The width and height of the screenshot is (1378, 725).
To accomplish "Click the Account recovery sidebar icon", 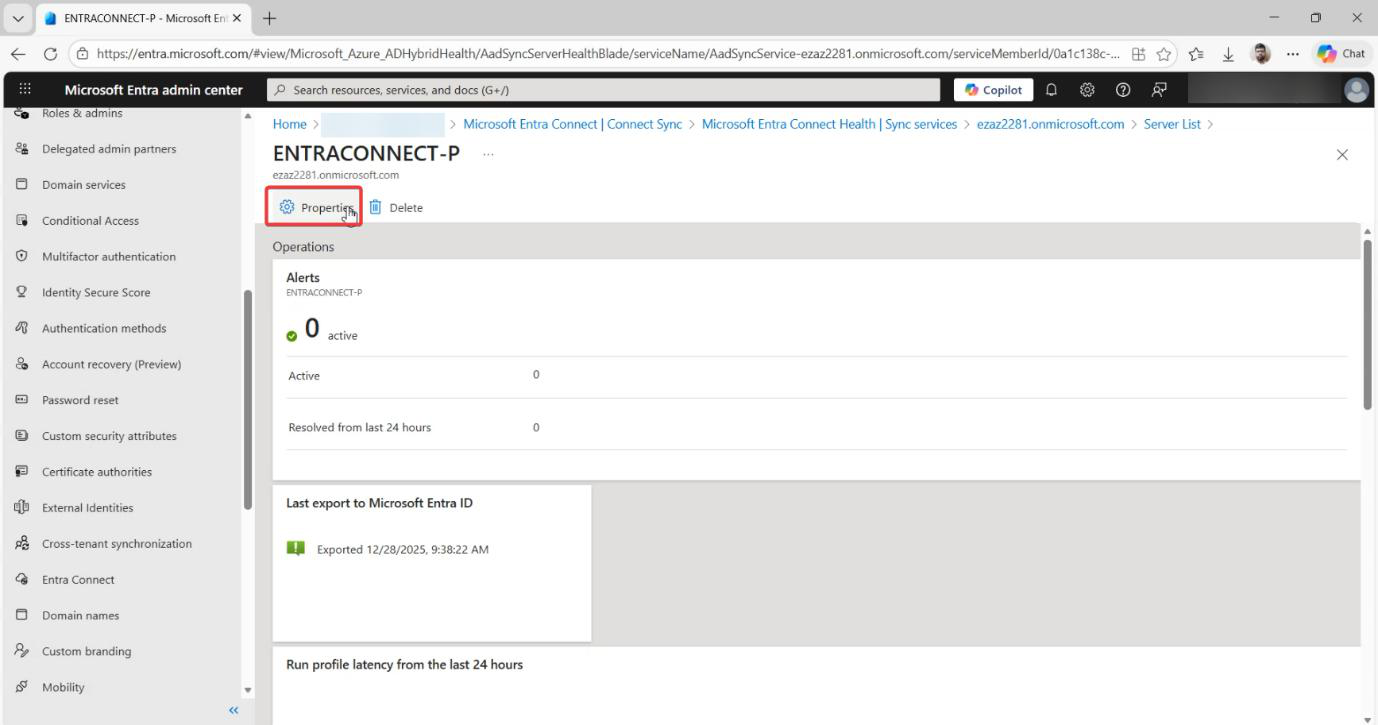I will pyautogui.click(x=21, y=364).
